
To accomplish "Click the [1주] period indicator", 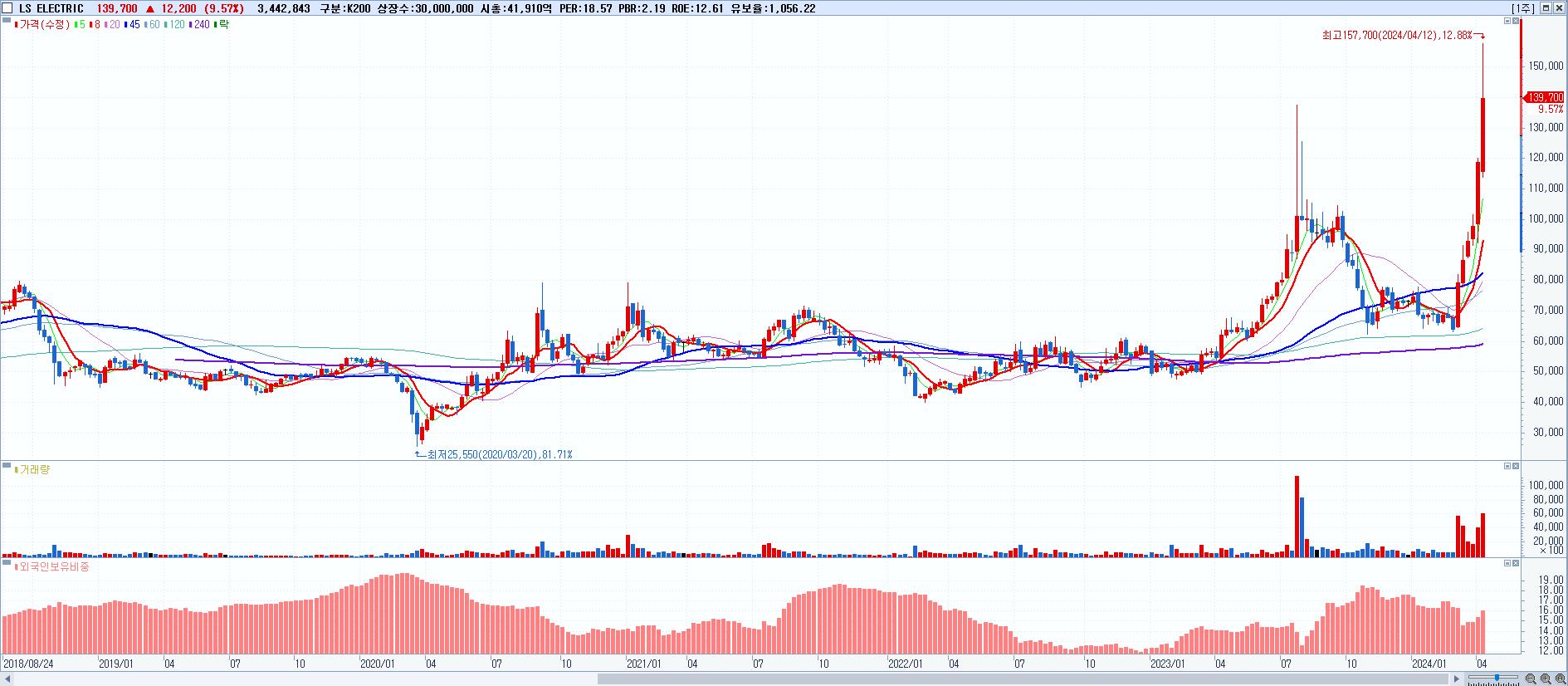I will (x=1524, y=8).
